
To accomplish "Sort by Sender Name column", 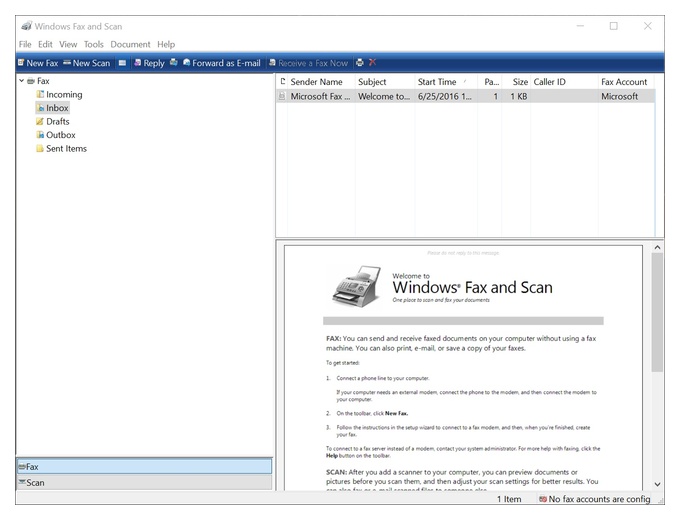I will (321, 82).
